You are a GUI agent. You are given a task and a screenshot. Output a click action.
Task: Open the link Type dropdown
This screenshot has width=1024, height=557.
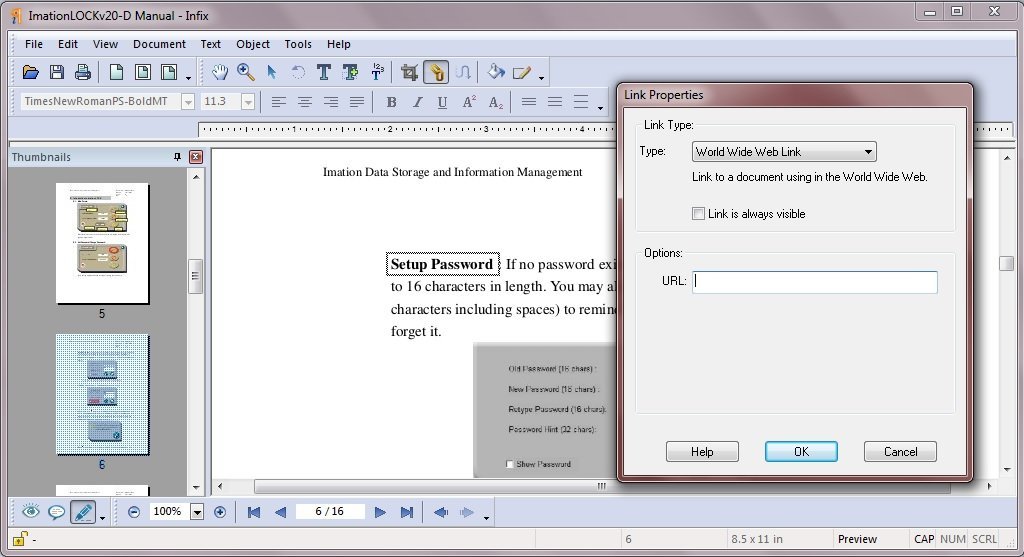tap(784, 151)
